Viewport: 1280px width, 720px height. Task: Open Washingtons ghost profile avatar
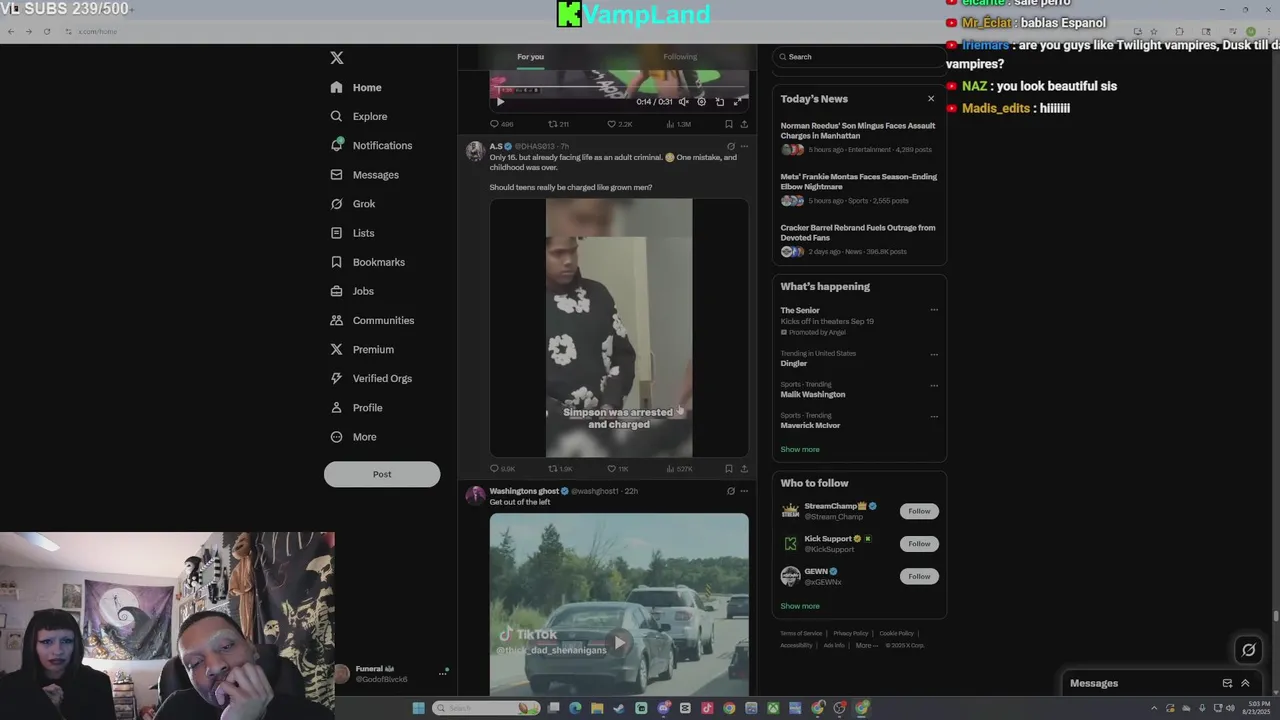pyautogui.click(x=475, y=495)
